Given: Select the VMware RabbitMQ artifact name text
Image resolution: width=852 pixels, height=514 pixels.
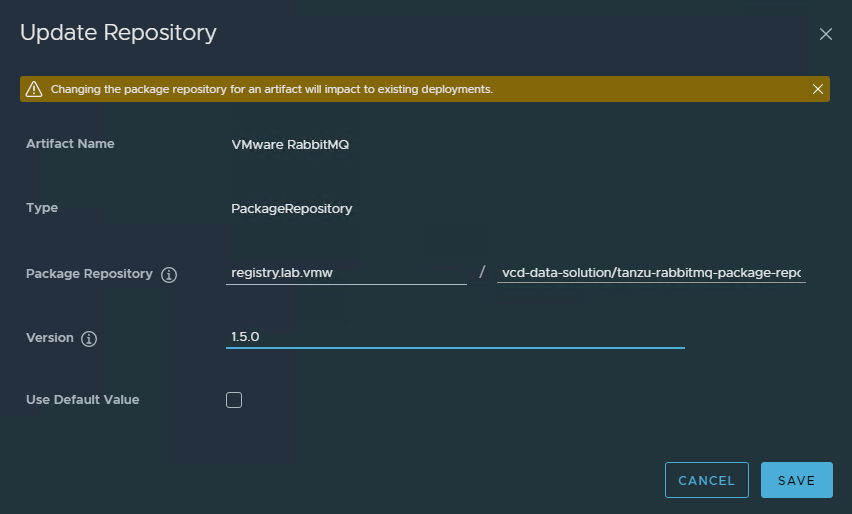Looking at the screenshot, I should (x=290, y=144).
